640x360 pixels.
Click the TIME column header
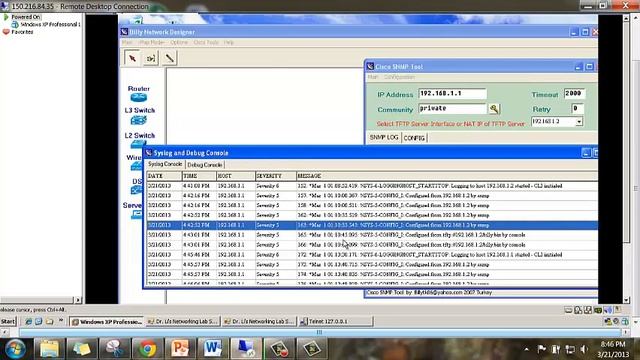point(199,176)
